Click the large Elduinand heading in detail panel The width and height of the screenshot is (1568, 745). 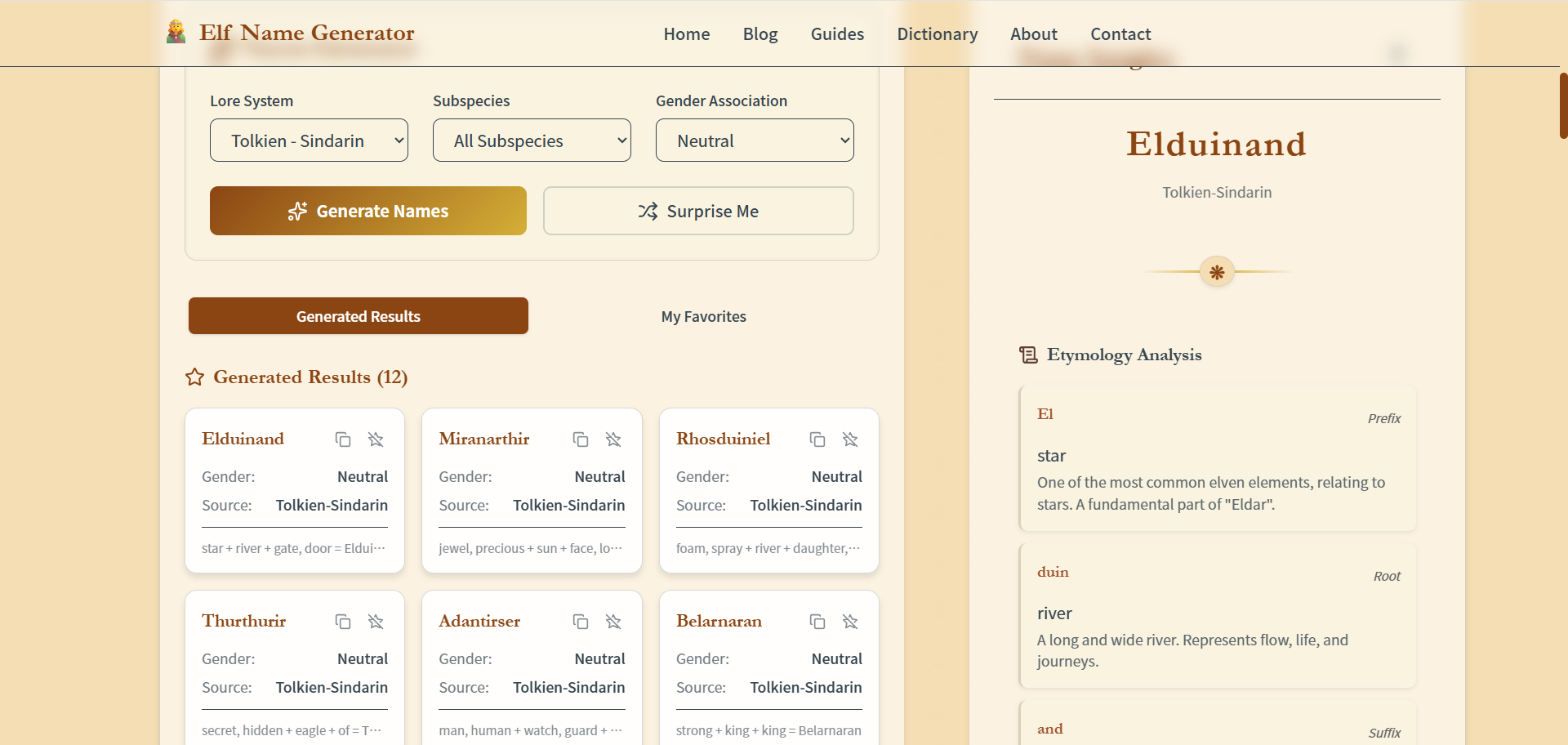tap(1217, 145)
